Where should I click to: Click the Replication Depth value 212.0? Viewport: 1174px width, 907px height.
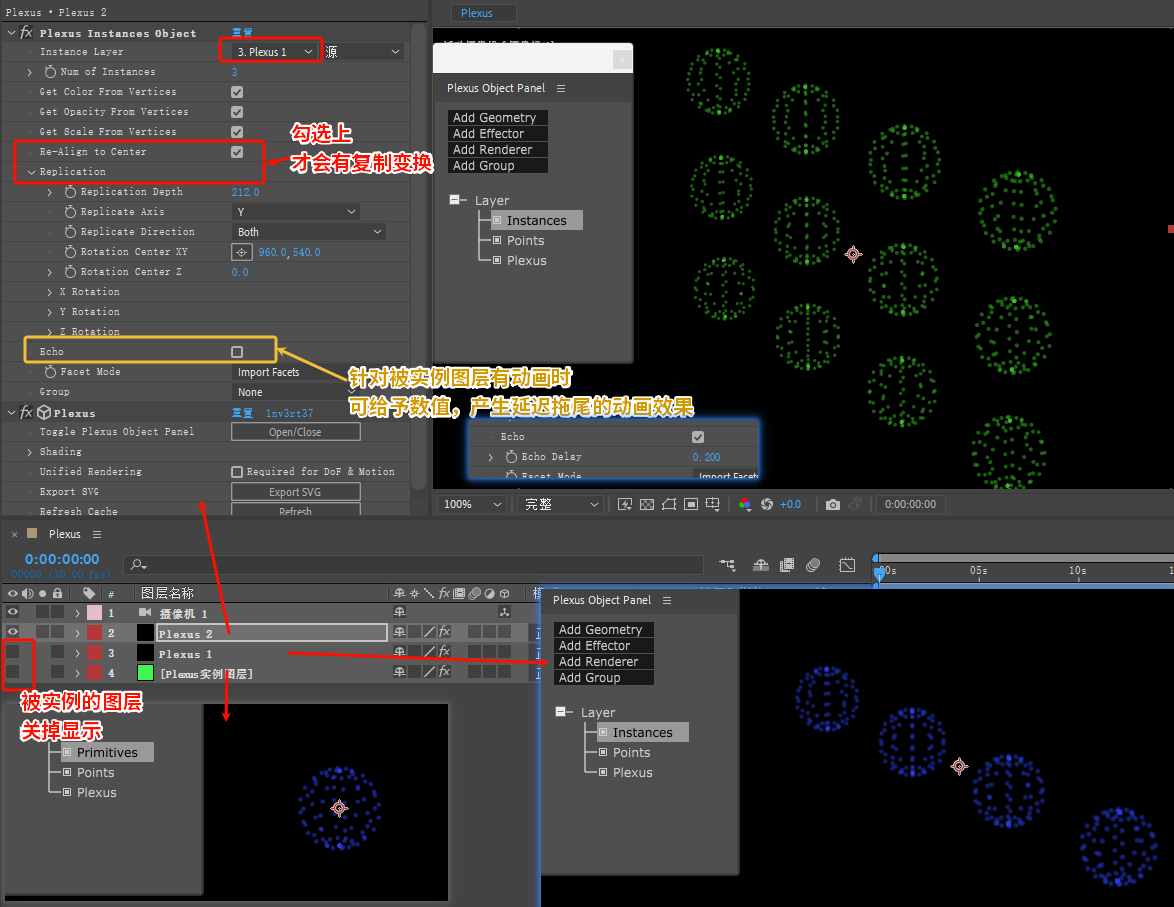[x=246, y=192]
